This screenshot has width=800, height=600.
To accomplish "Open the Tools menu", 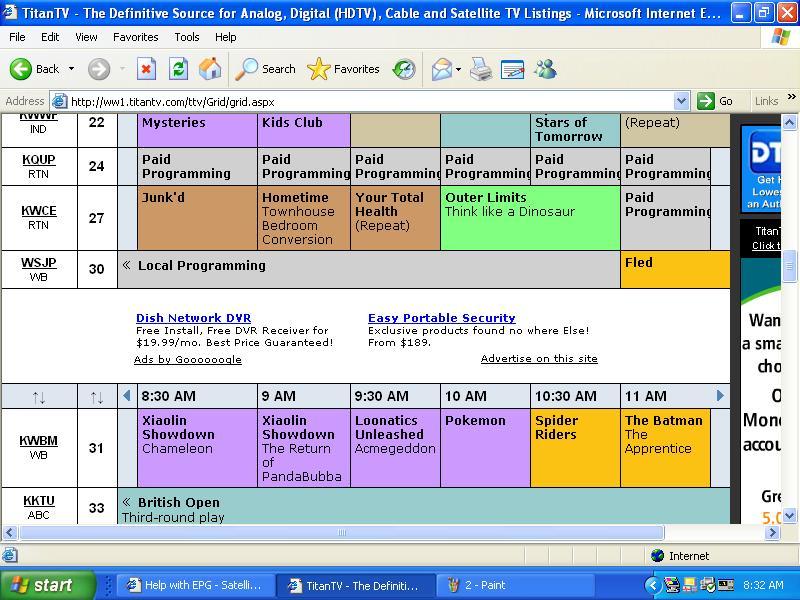I will pos(187,37).
